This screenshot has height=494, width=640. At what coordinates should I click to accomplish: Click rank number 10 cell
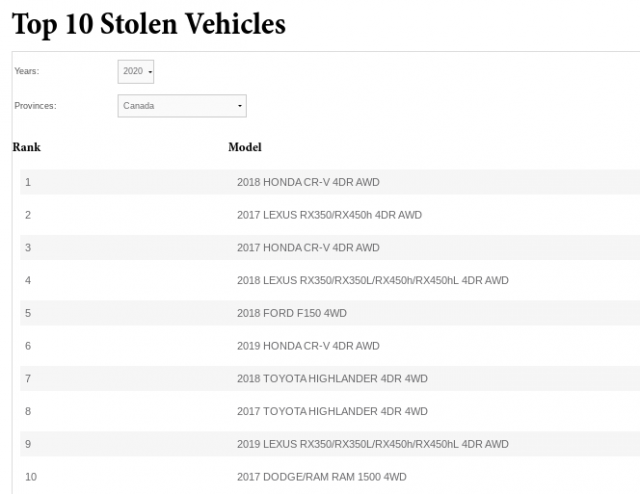tap(31, 477)
